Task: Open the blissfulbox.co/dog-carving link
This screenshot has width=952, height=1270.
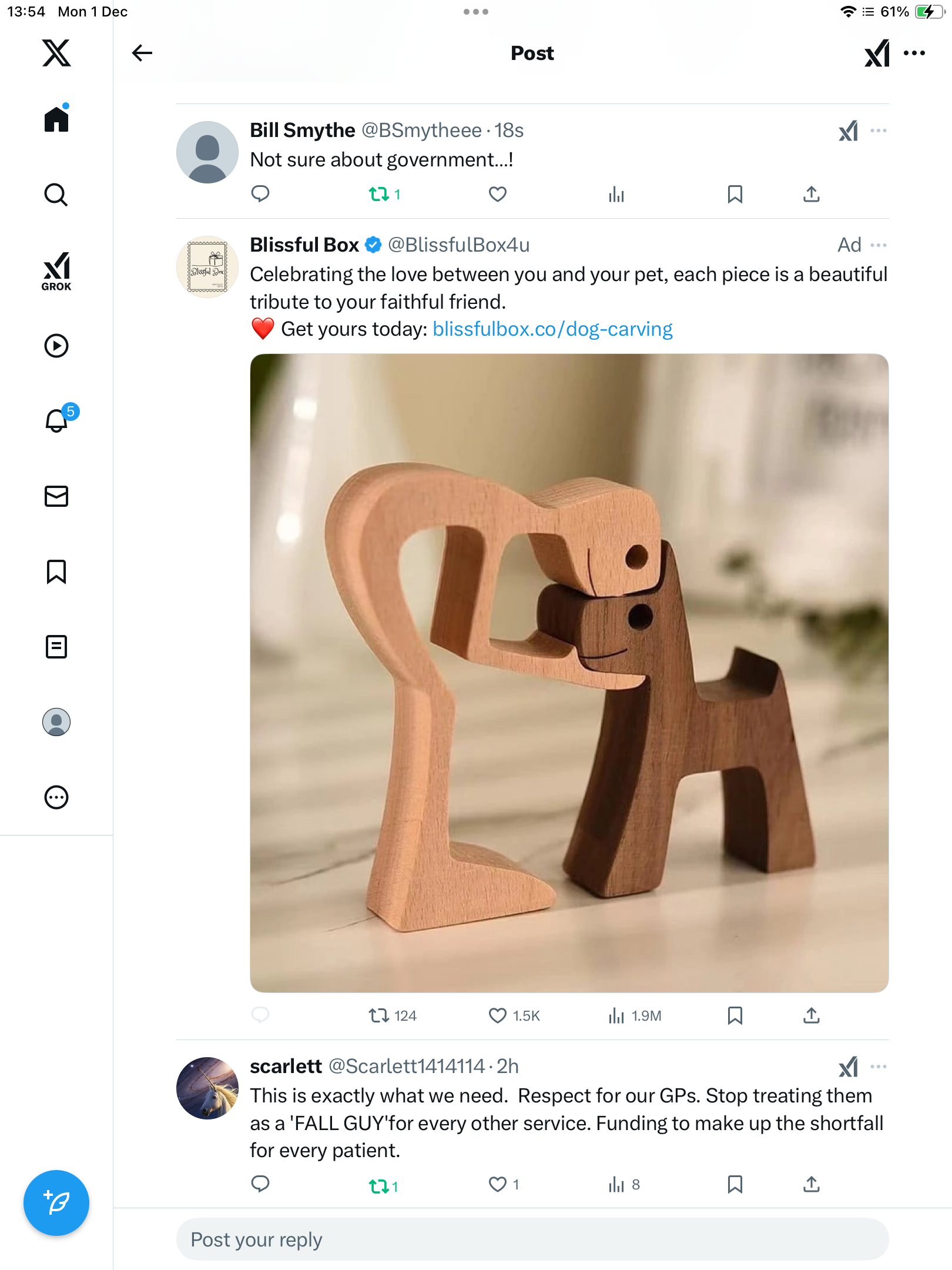Action: (552, 329)
